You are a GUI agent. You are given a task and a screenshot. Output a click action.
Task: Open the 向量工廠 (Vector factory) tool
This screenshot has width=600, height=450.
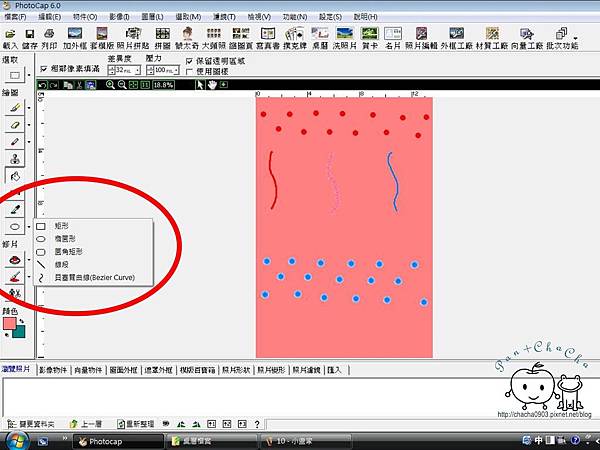pyautogui.click(x=527, y=38)
